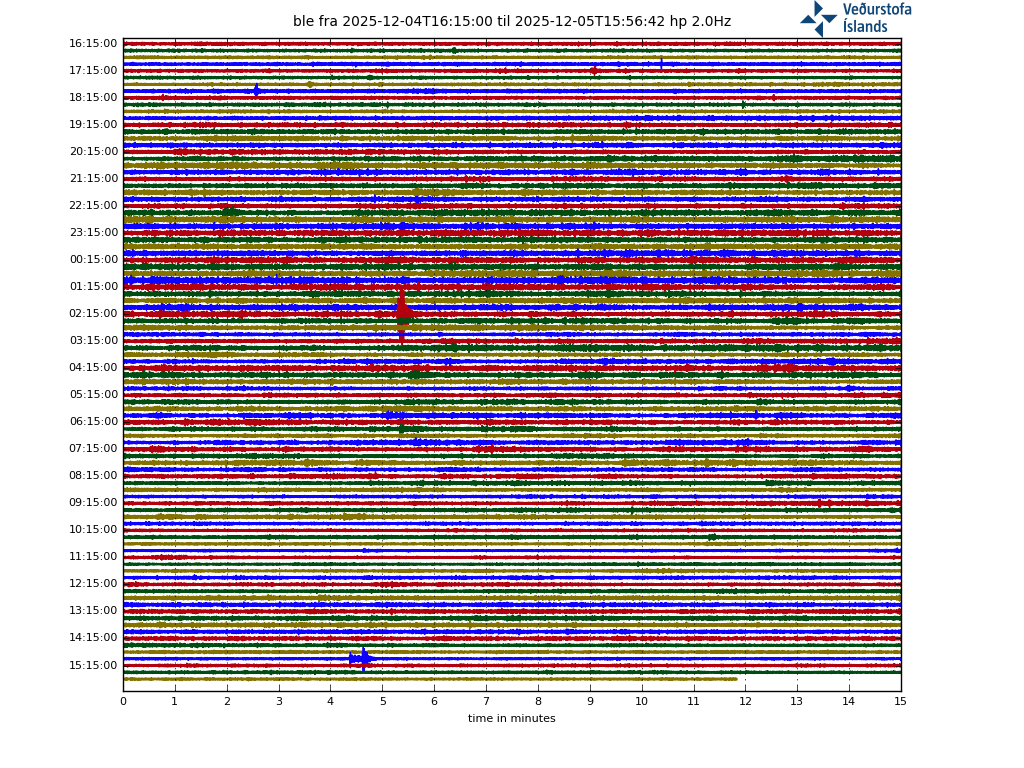
Task: Click the x-axis tick labeled 0
Action: click(x=123, y=701)
